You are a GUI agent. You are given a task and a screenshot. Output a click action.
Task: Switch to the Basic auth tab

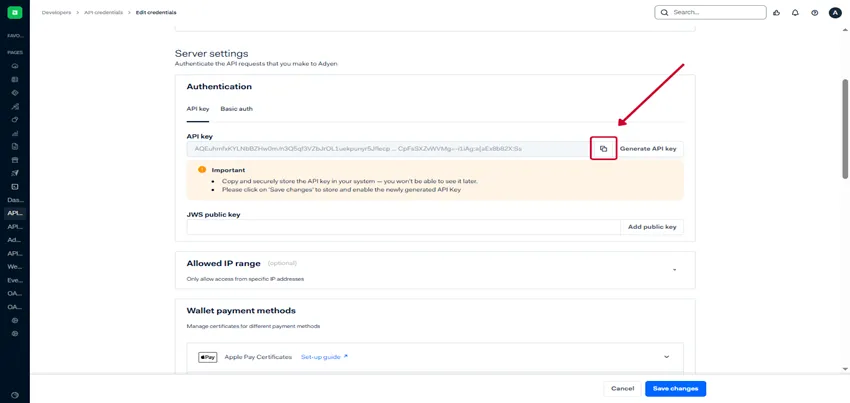click(236, 108)
